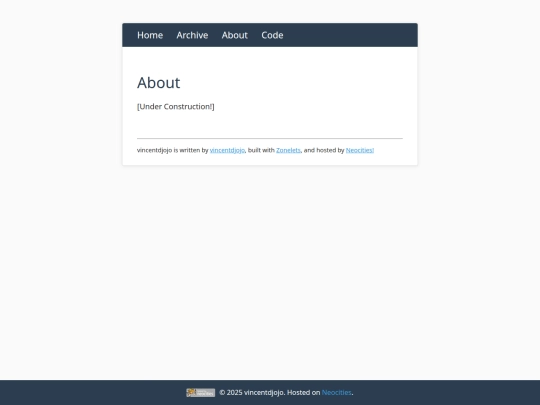Open the Zonelets link

tap(288, 150)
